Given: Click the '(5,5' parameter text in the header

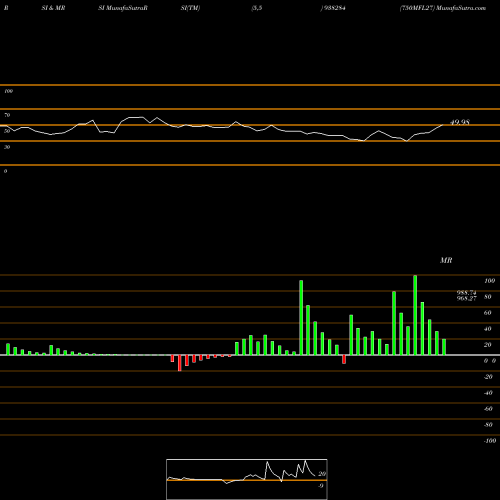Looking at the screenshot, I should click(257, 8).
